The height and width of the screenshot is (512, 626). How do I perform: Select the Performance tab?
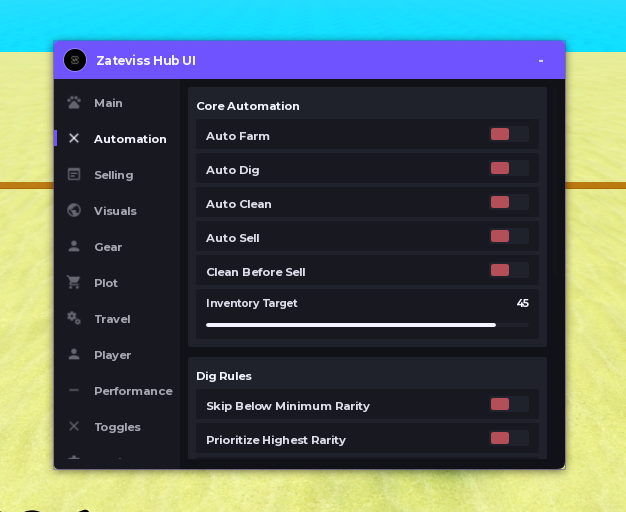click(x=117, y=391)
